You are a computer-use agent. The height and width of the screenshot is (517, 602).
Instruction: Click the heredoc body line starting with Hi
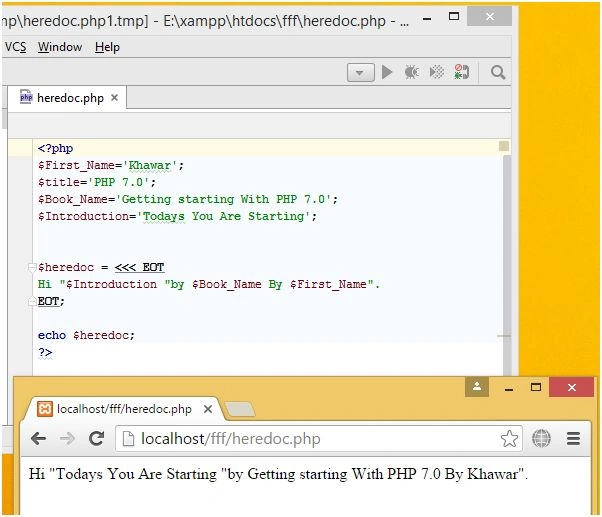(208, 284)
